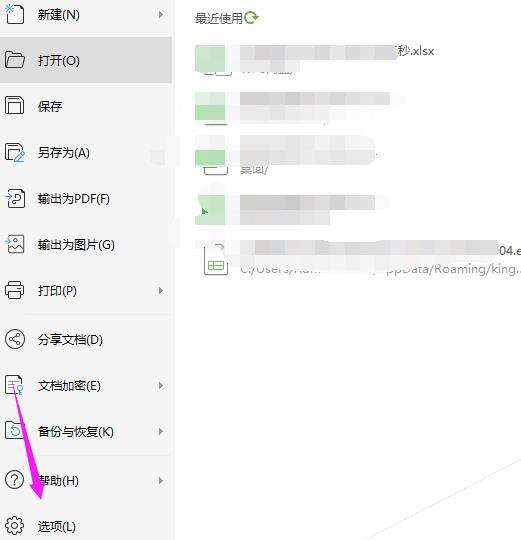This screenshot has width=521, height=540.
Task: Expand the 备份与恢复(K) submenu arrow
Action: (x=161, y=432)
